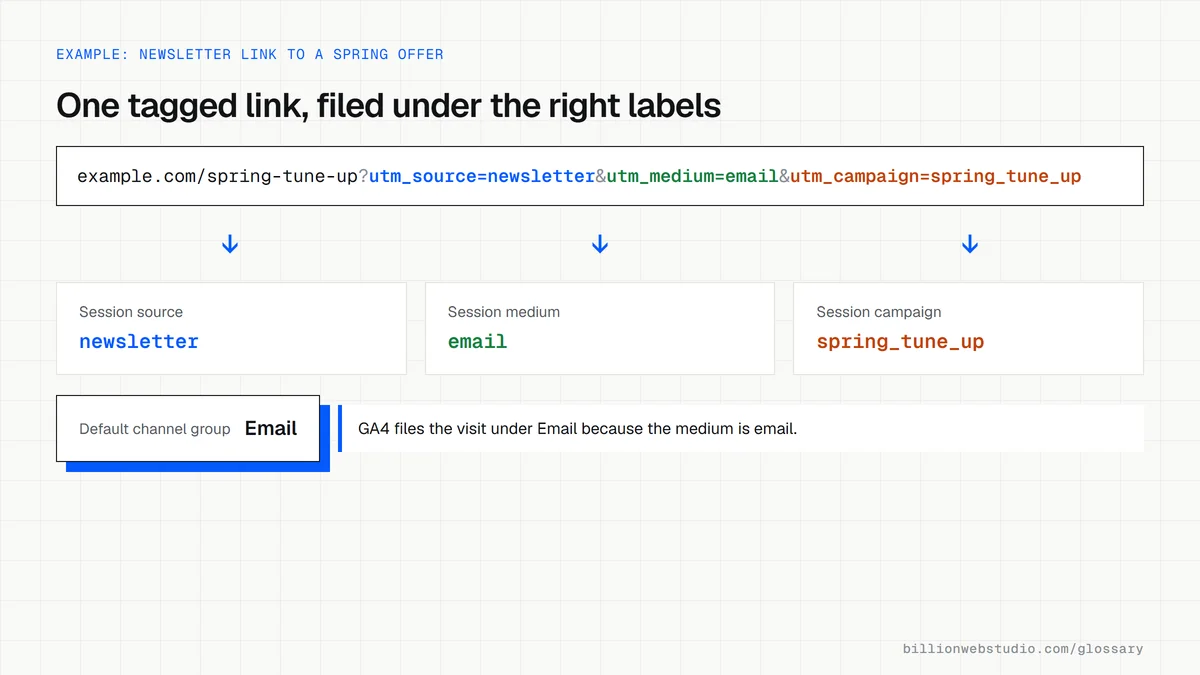The width and height of the screenshot is (1200, 675).
Task: Click the 'Session campaign' label
Action: tap(879, 312)
